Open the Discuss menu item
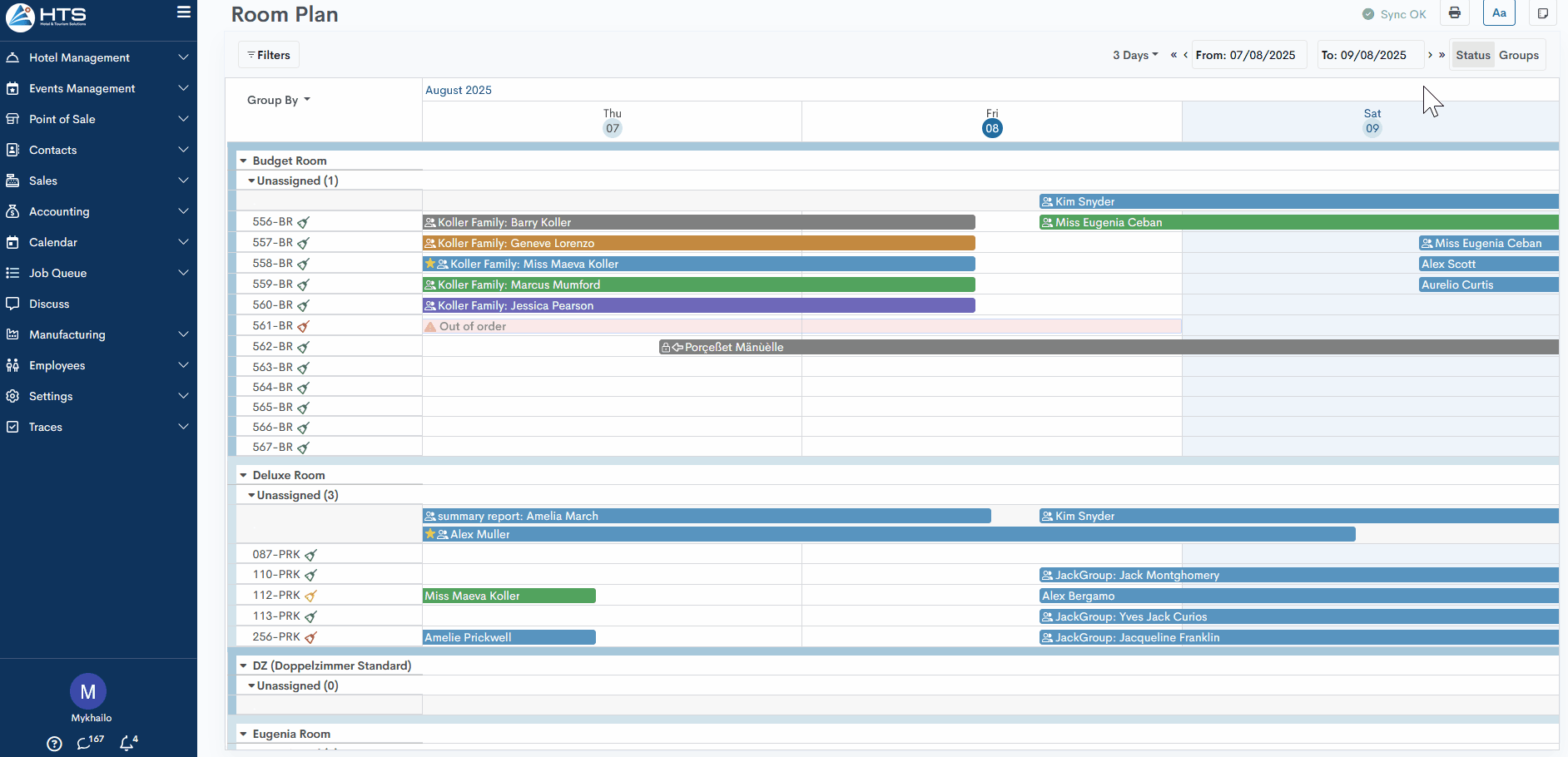 click(49, 304)
